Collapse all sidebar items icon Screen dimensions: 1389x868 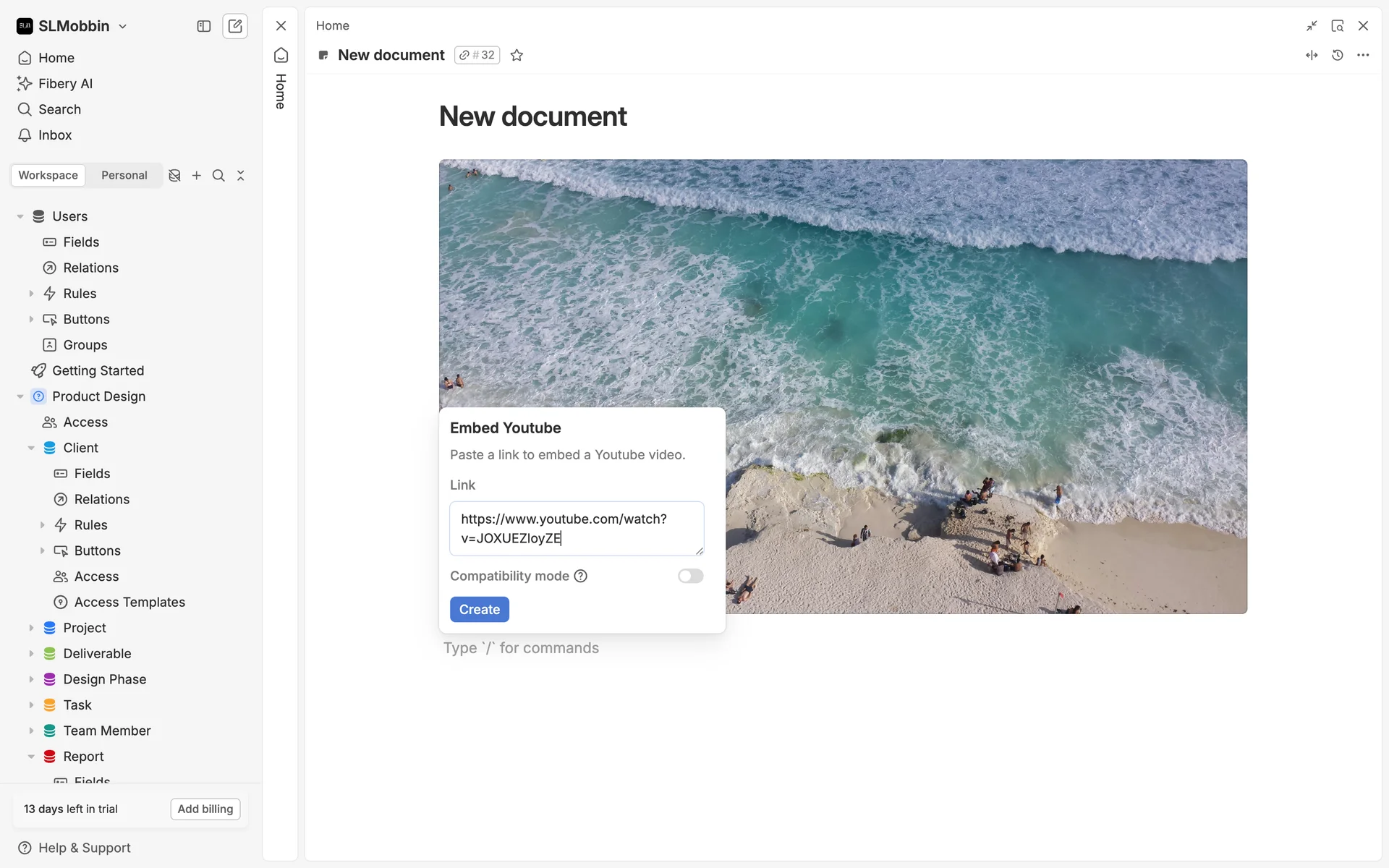(x=241, y=176)
